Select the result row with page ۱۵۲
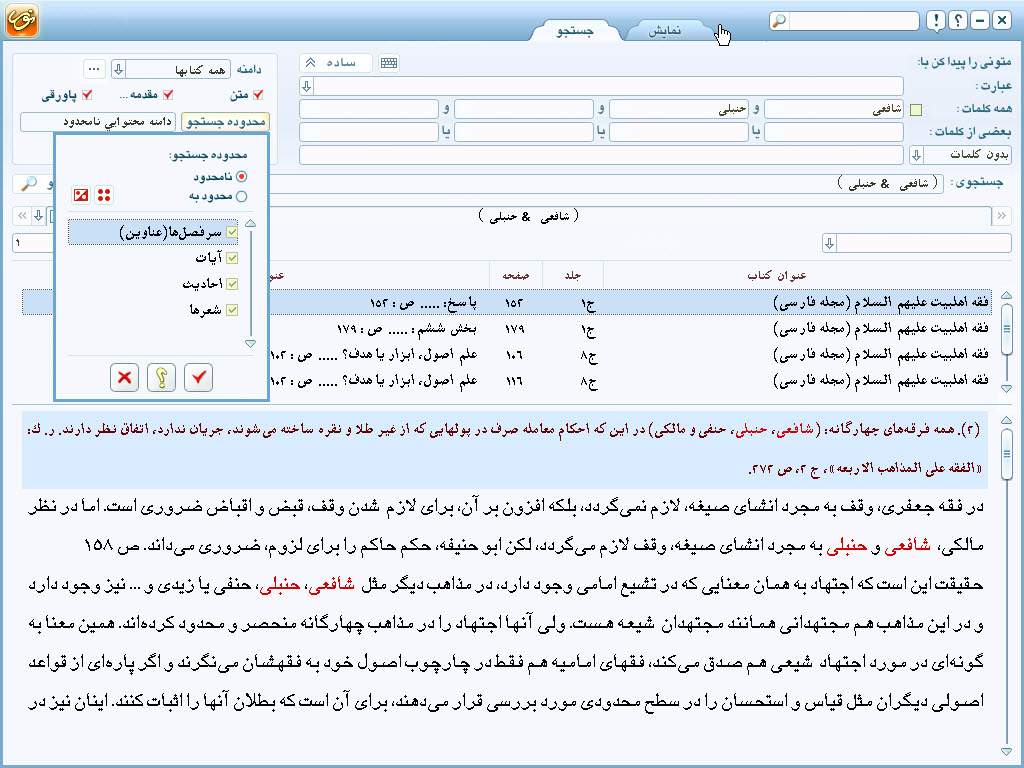 click(x=507, y=302)
